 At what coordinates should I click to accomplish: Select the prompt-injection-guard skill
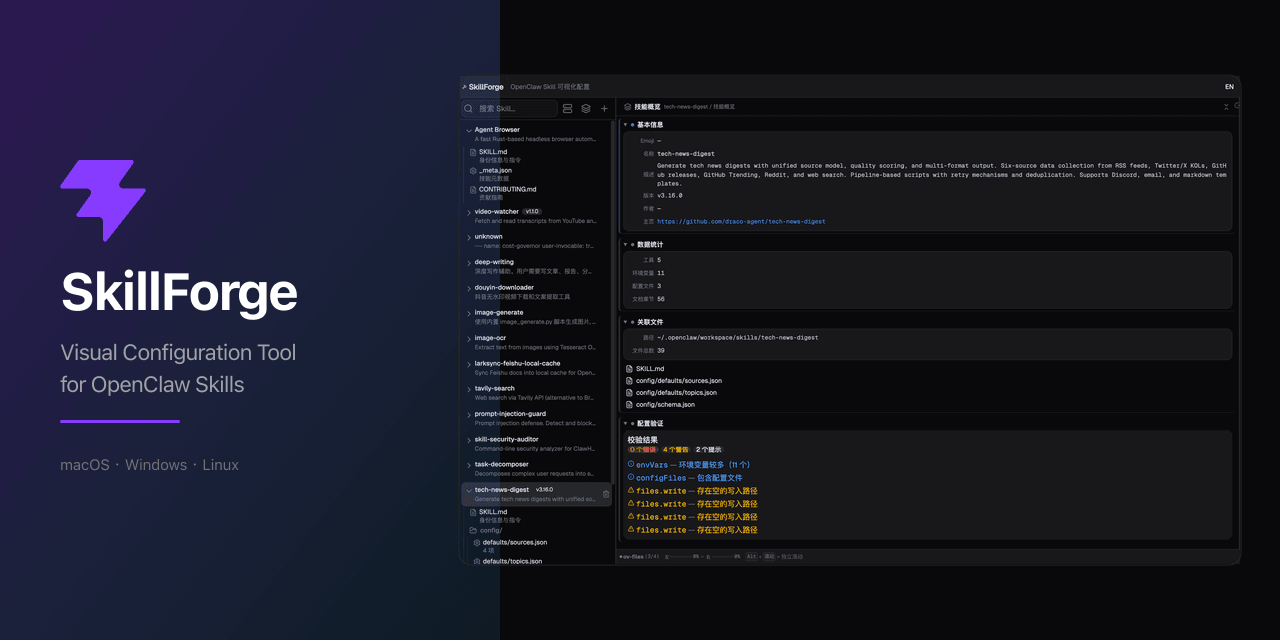point(510,414)
